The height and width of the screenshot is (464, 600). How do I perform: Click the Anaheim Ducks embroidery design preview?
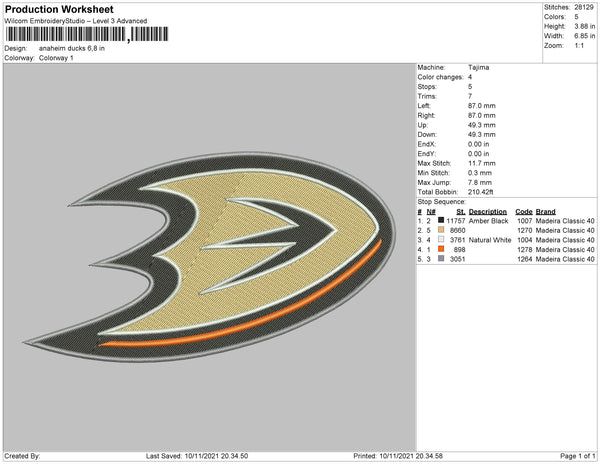(x=210, y=257)
